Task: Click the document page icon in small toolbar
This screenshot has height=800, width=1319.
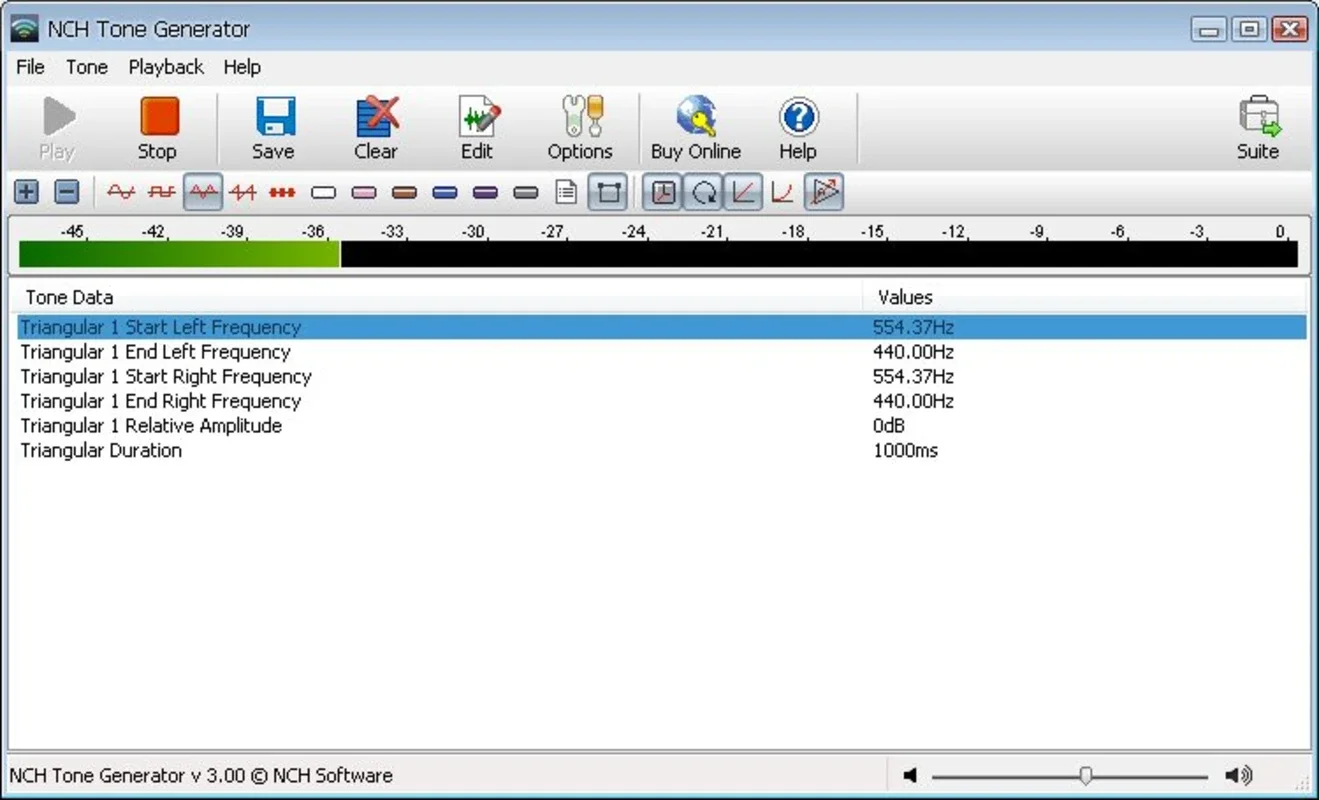Action: (x=566, y=192)
